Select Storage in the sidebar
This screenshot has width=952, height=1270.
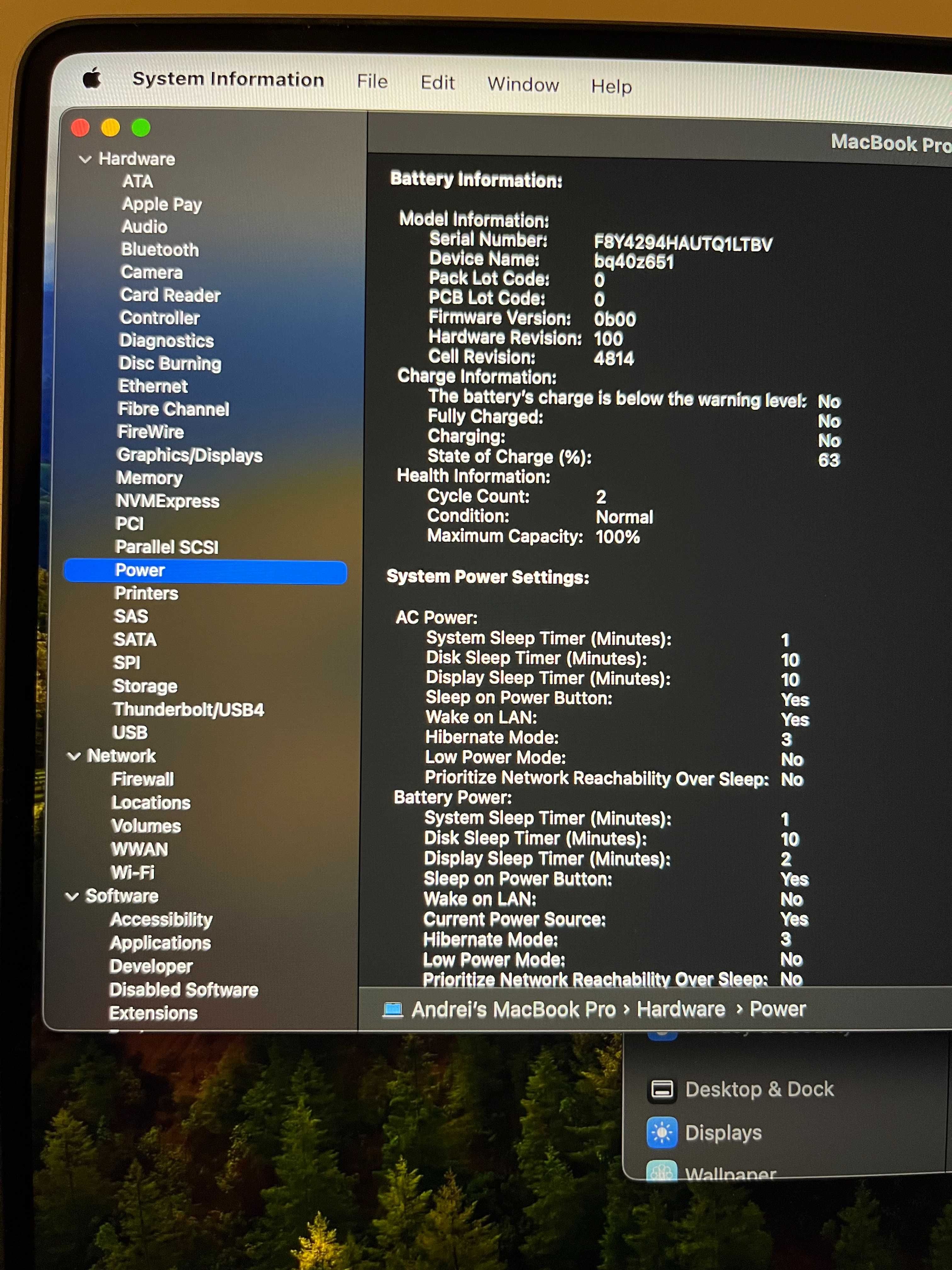[x=145, y=686]
